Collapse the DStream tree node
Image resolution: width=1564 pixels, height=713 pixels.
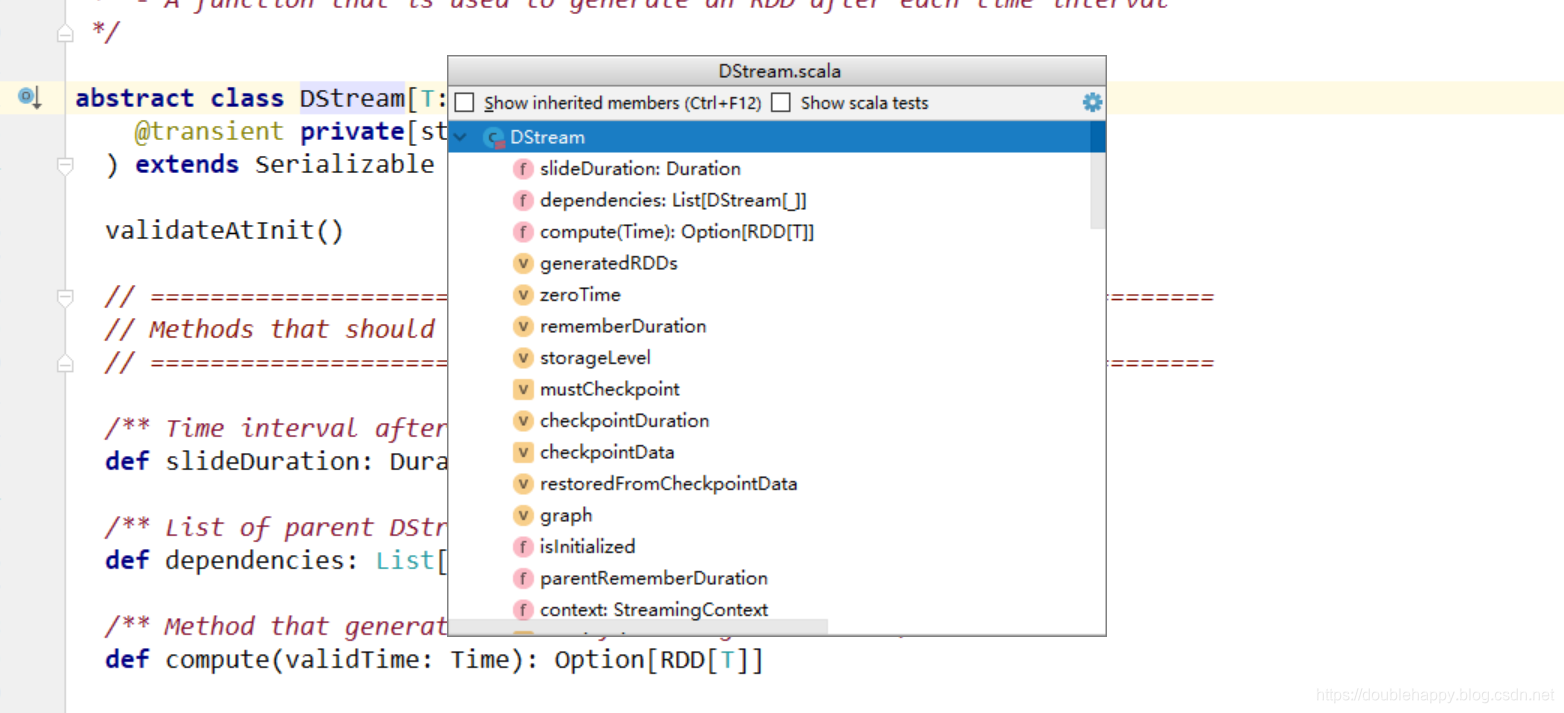coord(461,137)
